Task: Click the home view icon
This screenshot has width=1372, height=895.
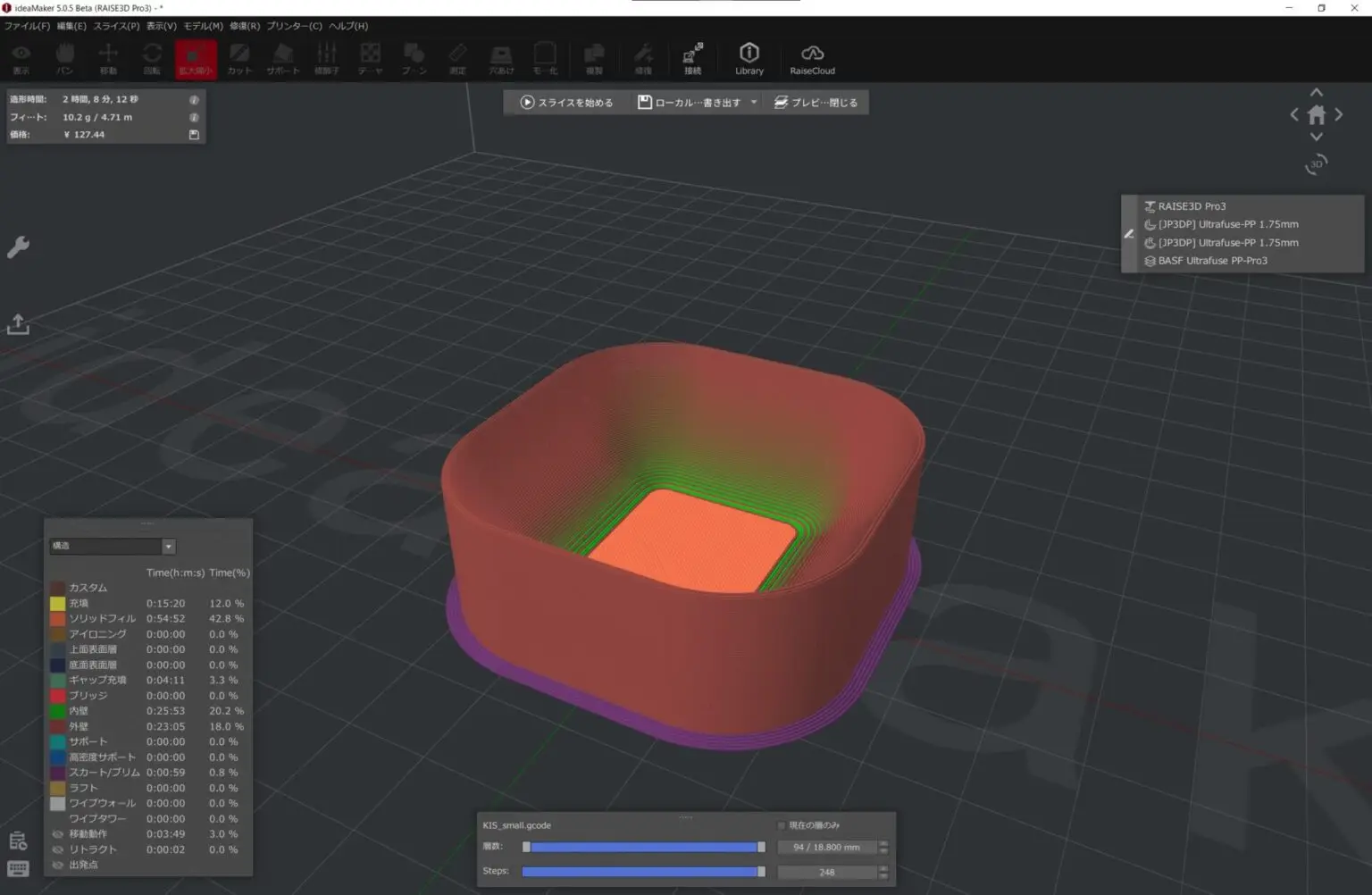Action: tap(1316, 114)
